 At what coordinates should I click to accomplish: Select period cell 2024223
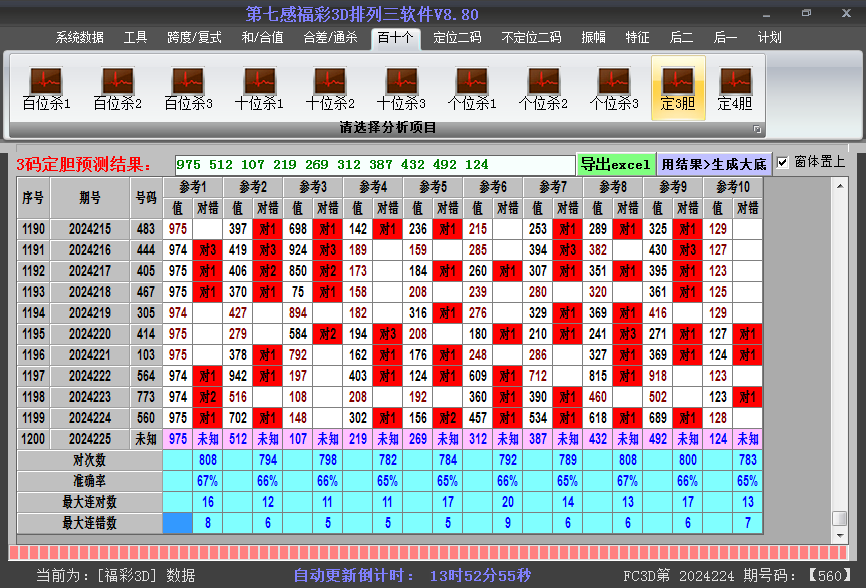click(x=89, y=397)
